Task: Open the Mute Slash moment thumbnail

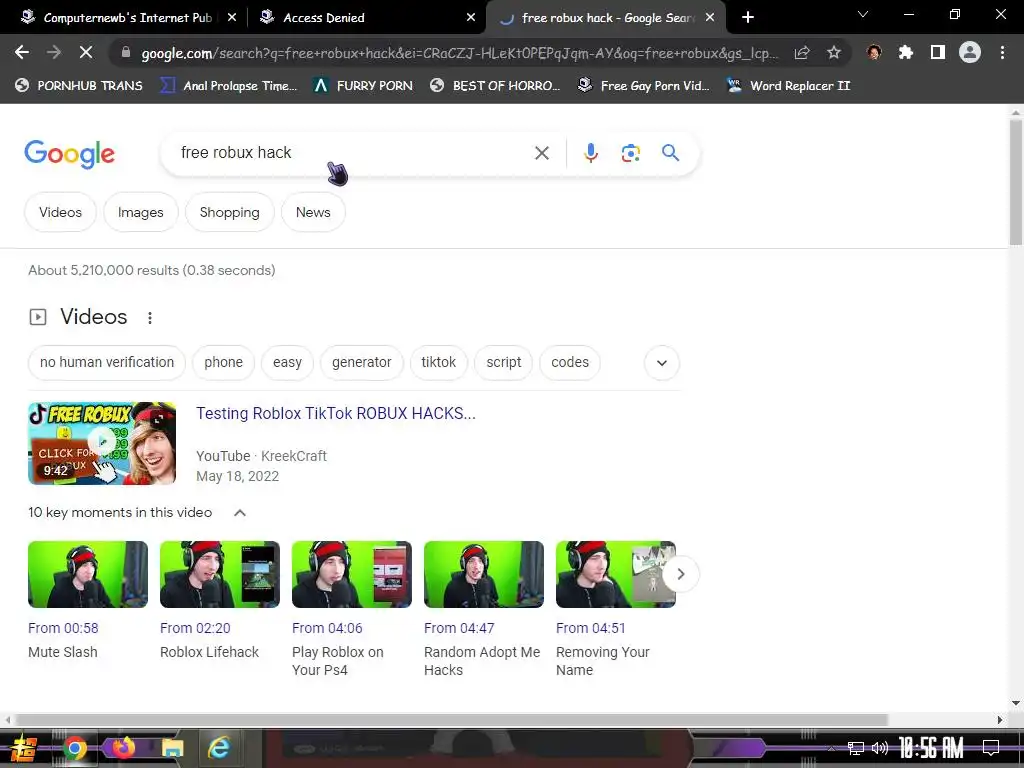Action: (x=88, y=574)
